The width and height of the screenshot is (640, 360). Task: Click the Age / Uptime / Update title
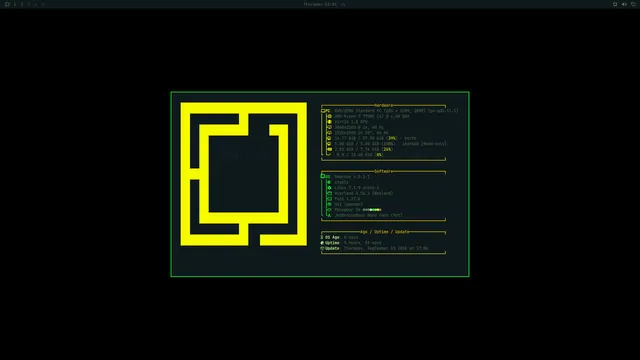coord(384,232)
